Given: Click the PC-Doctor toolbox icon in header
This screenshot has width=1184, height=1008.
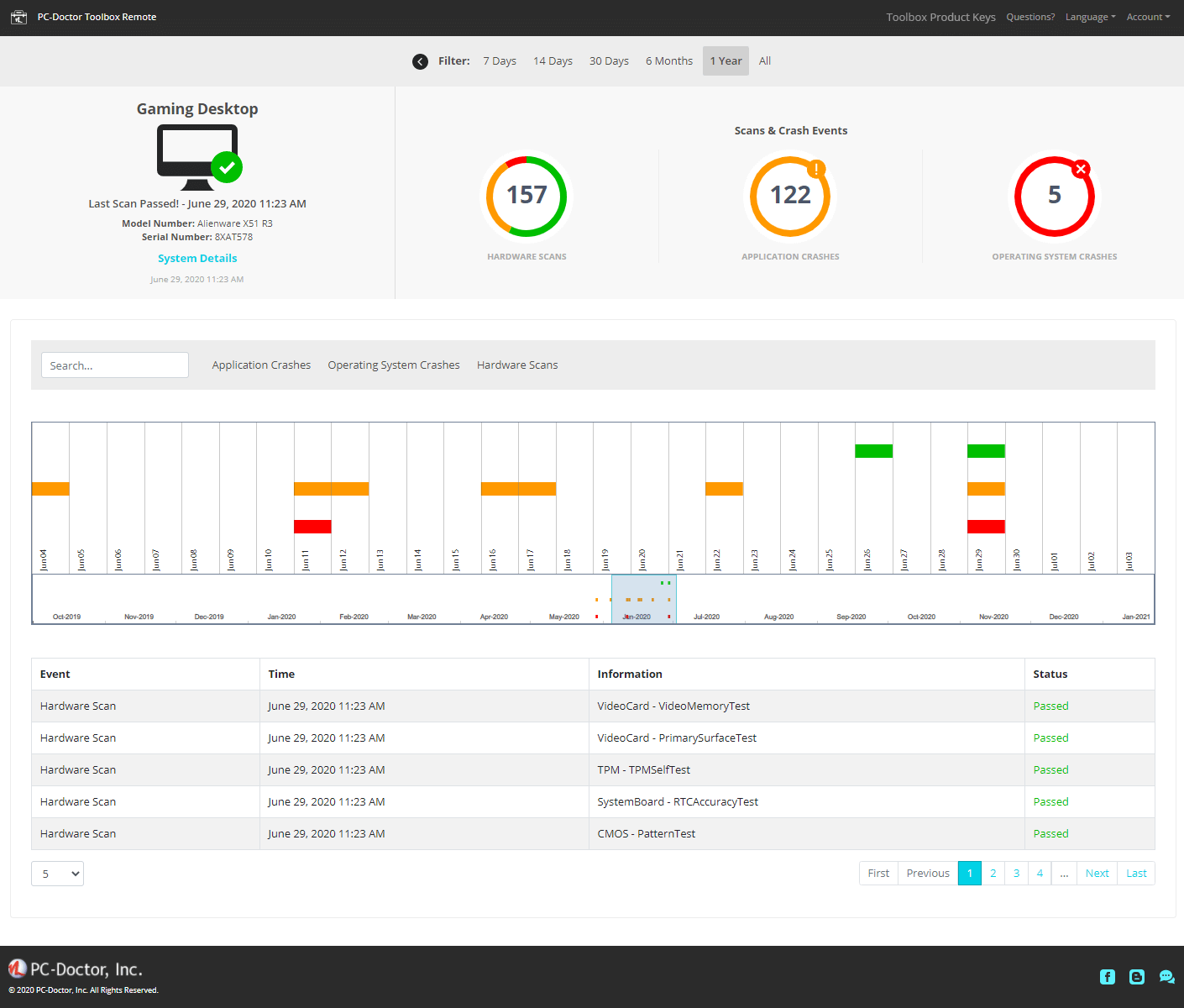Looking at the screenshot, I should (18, 17).
